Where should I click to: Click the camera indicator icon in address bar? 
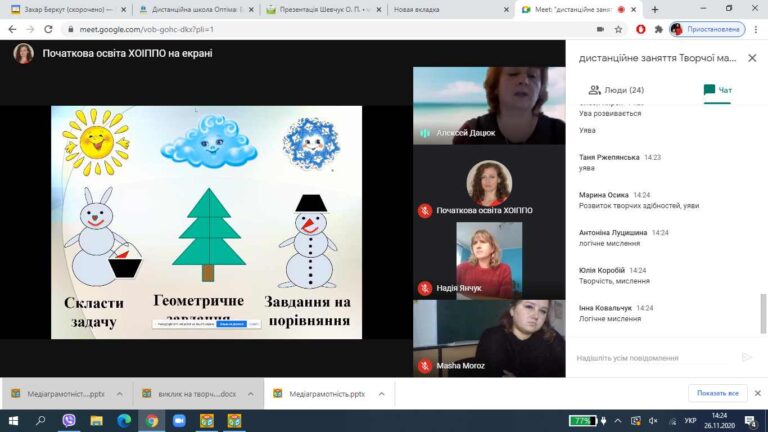coord(600,29)
